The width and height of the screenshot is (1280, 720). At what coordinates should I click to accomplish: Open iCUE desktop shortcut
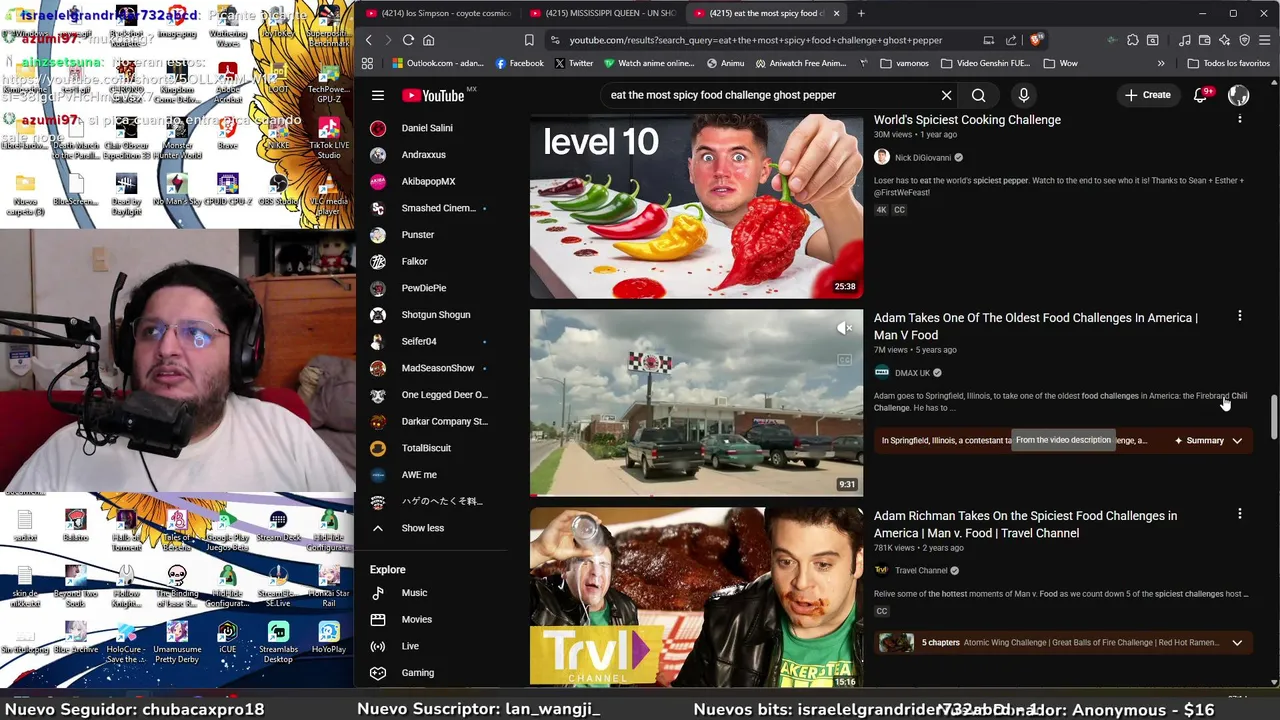(227, 637)
